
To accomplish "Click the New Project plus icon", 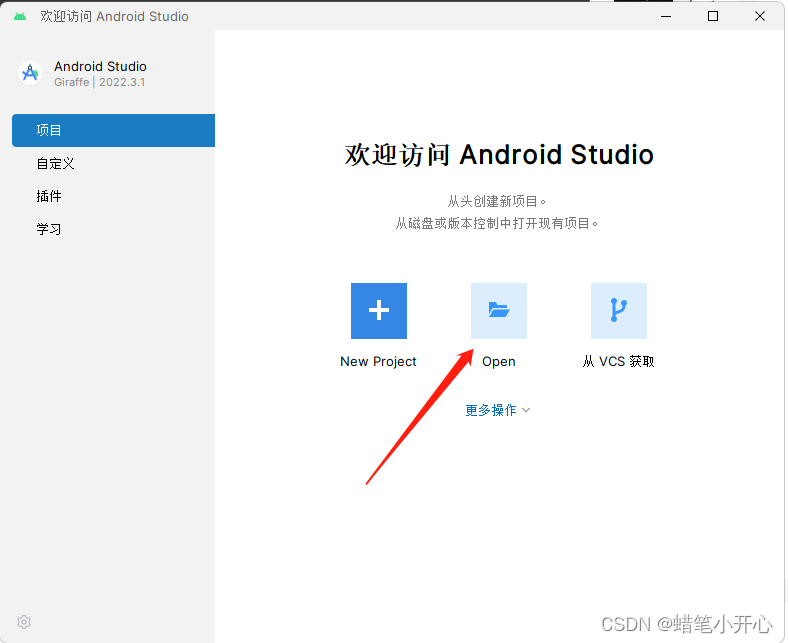I will 378,311.
